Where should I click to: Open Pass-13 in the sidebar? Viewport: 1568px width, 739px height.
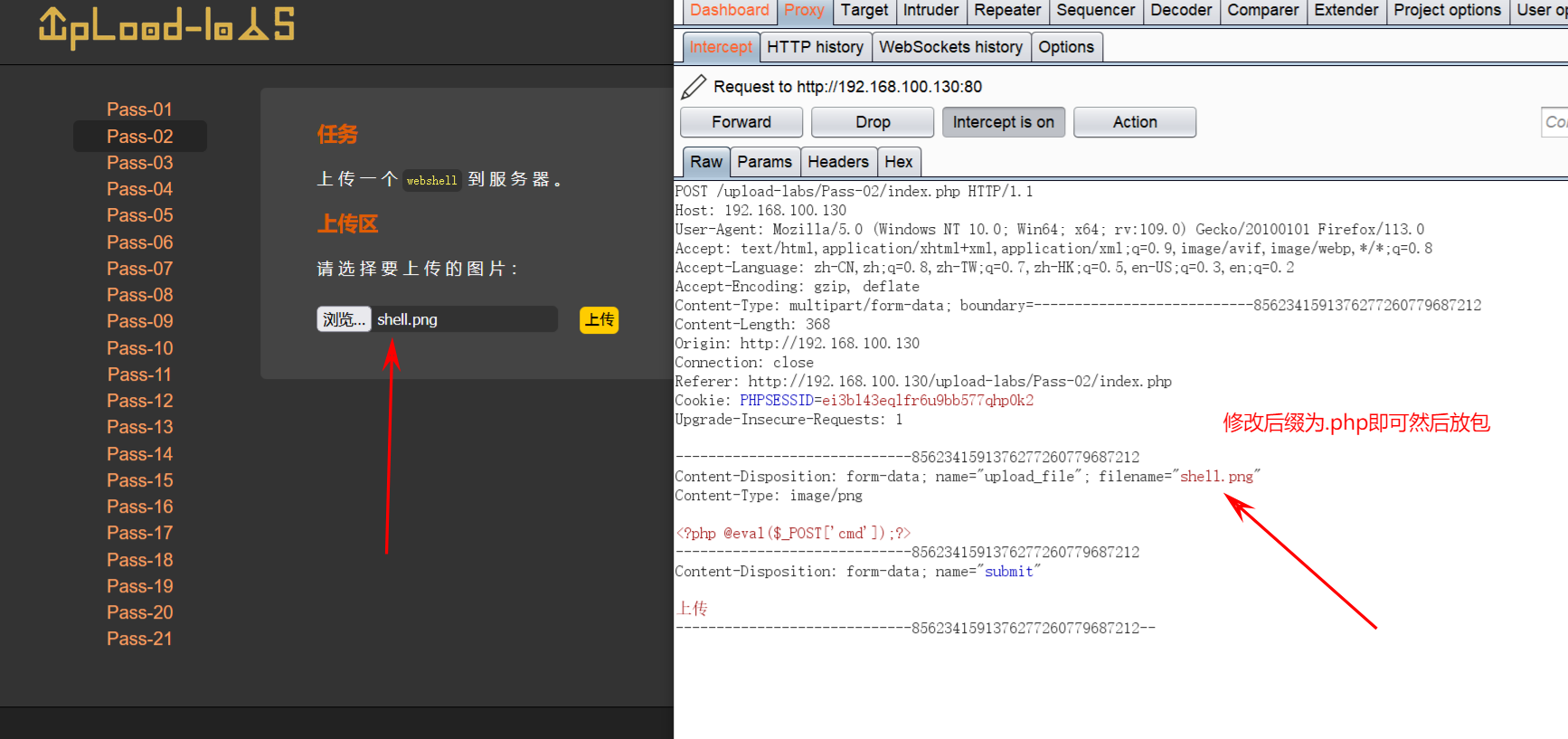pyautogui.click(x=139, y=427)
